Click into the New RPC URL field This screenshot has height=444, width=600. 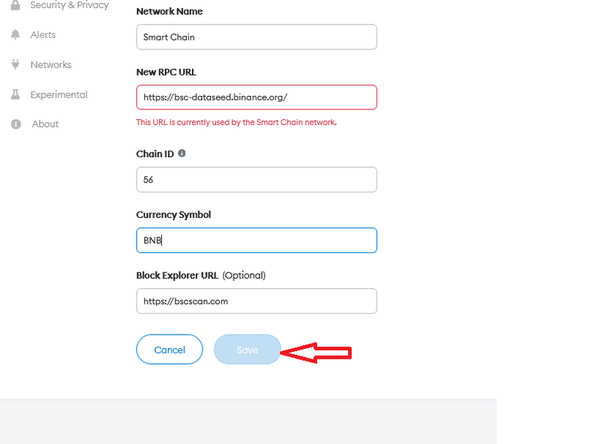click(x=256, y=97)
